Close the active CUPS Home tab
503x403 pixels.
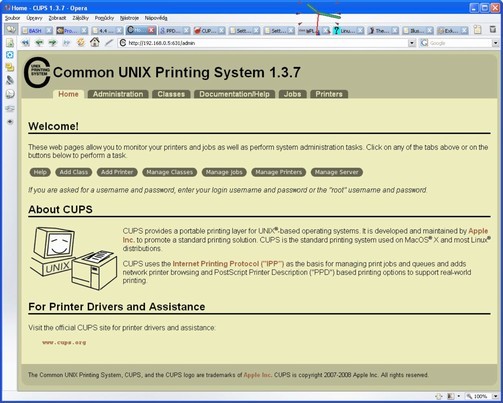[x=151, y=30]
